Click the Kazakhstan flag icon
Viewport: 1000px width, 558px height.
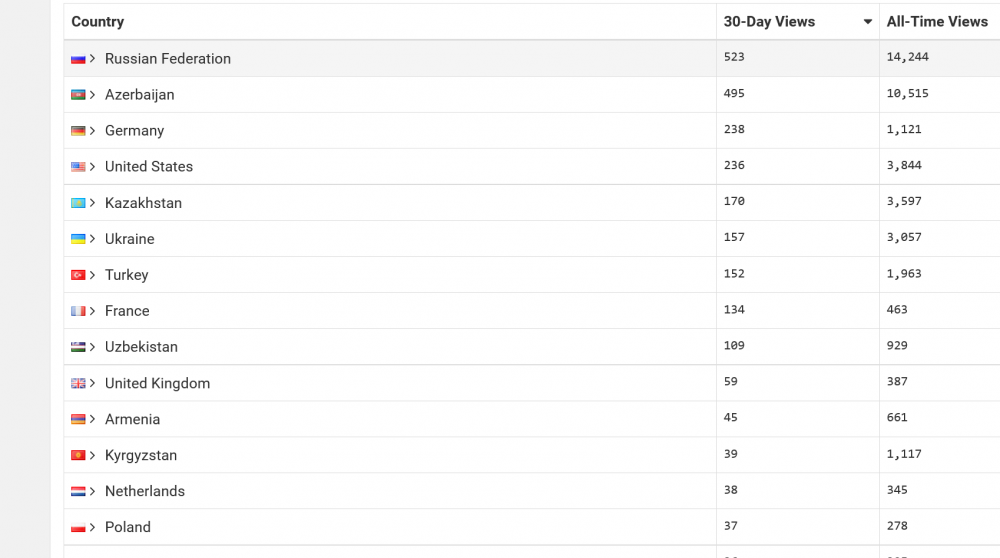[78, 203]
